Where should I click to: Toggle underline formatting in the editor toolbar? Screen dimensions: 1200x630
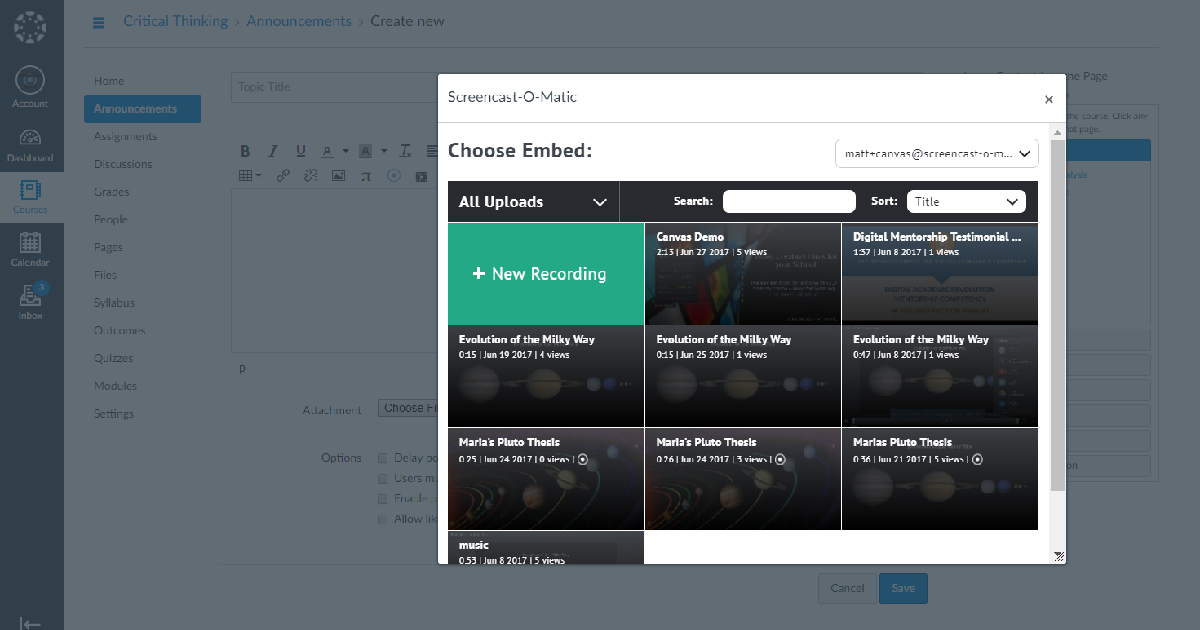point(300,151)
